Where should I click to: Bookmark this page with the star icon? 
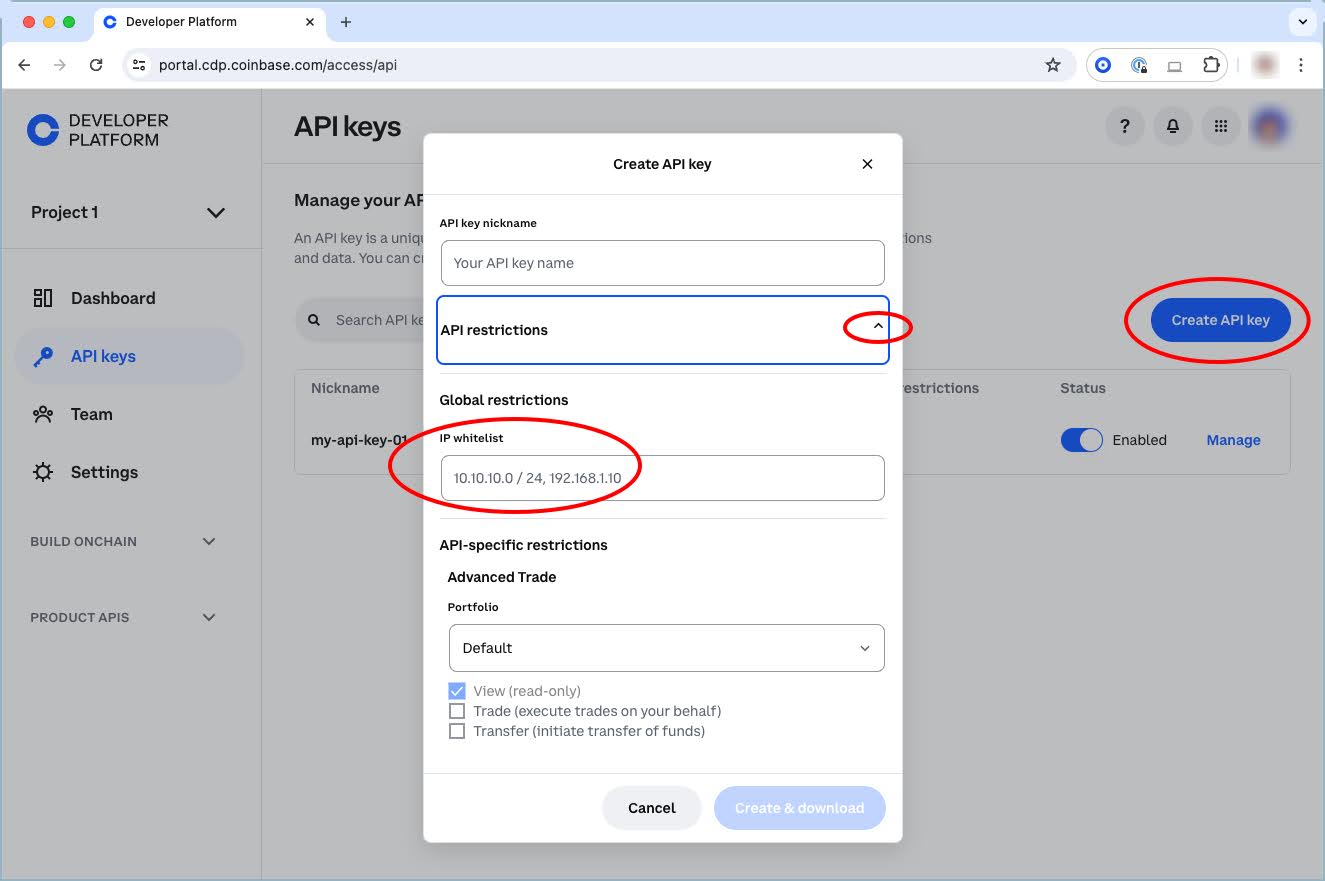tap(1053, 65)
